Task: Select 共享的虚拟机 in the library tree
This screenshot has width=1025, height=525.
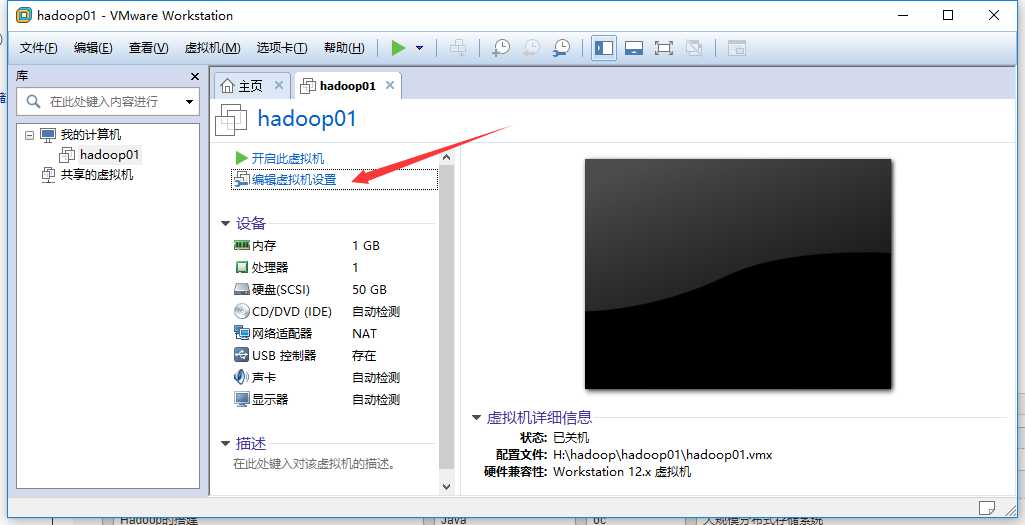Action: click(97, 175)
